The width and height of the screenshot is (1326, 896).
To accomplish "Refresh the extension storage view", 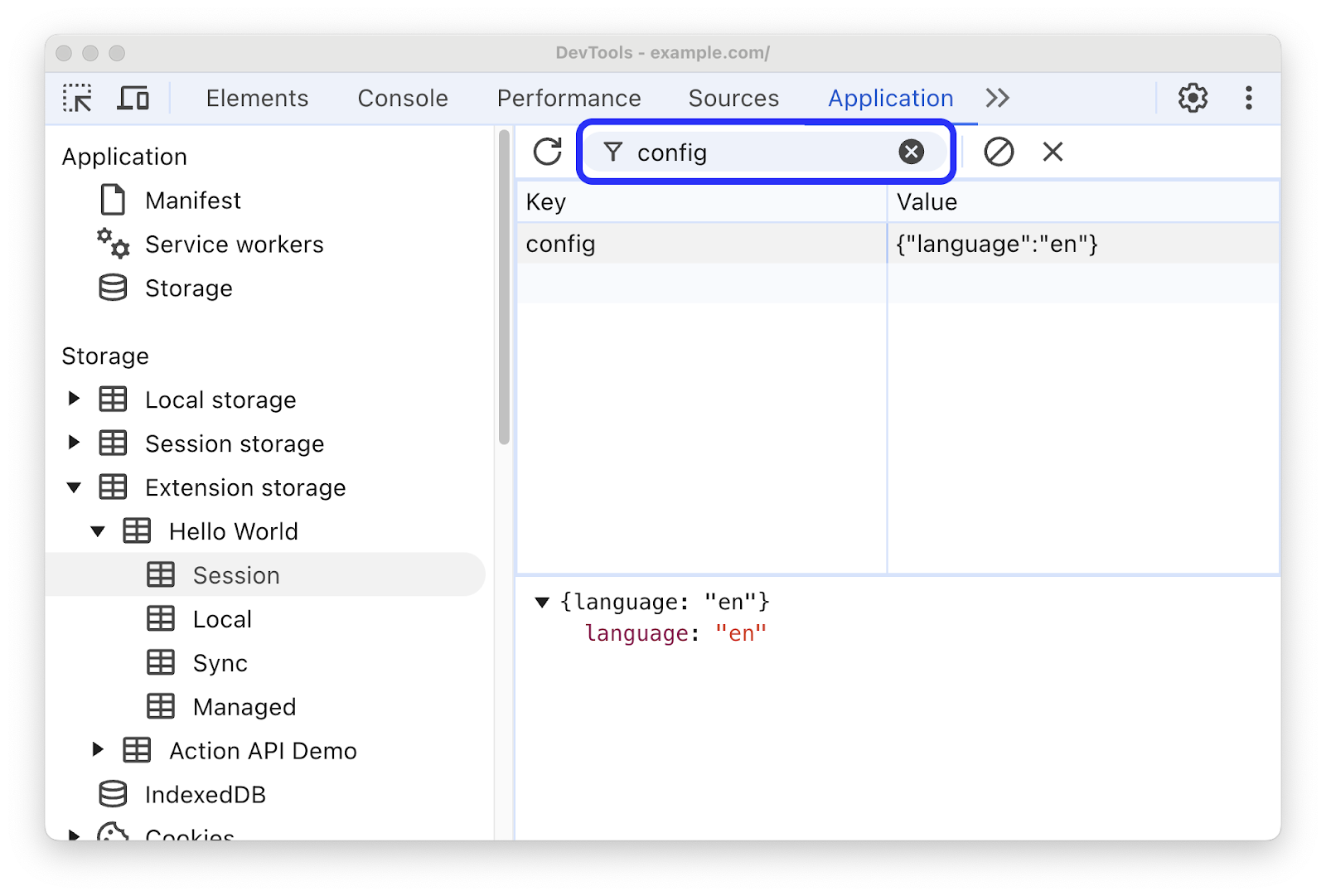I will coord(547,152).
